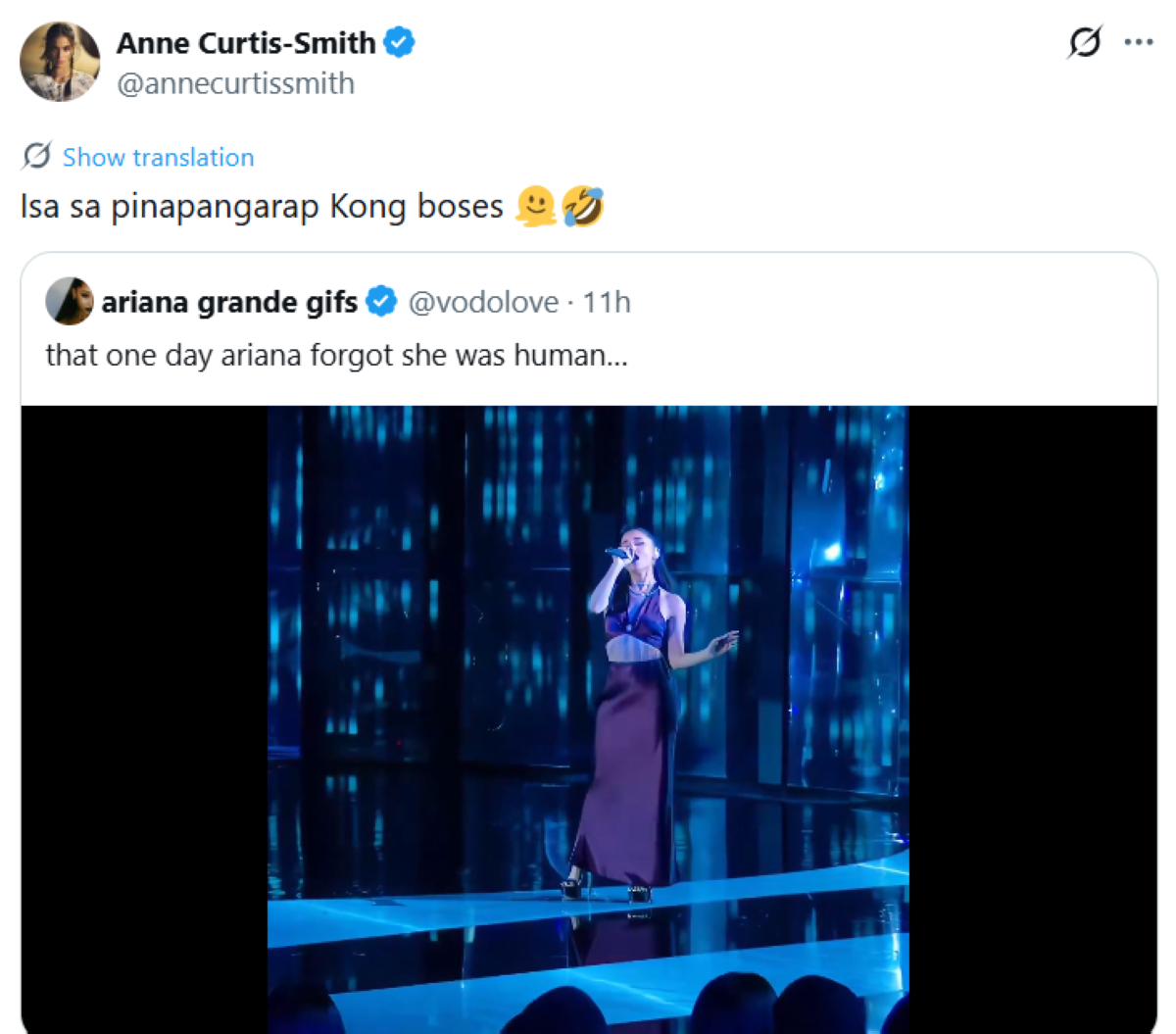Open the ariana grande gifs account name

coord(229,302)
